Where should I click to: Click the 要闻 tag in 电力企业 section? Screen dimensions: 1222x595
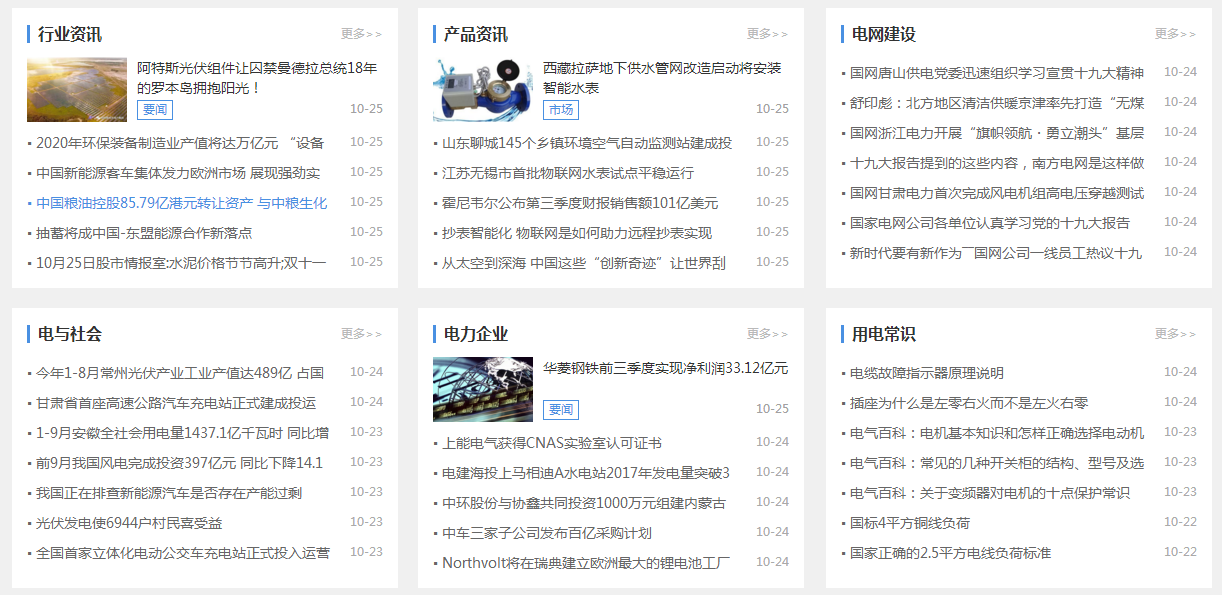click(x=561, y=409)
